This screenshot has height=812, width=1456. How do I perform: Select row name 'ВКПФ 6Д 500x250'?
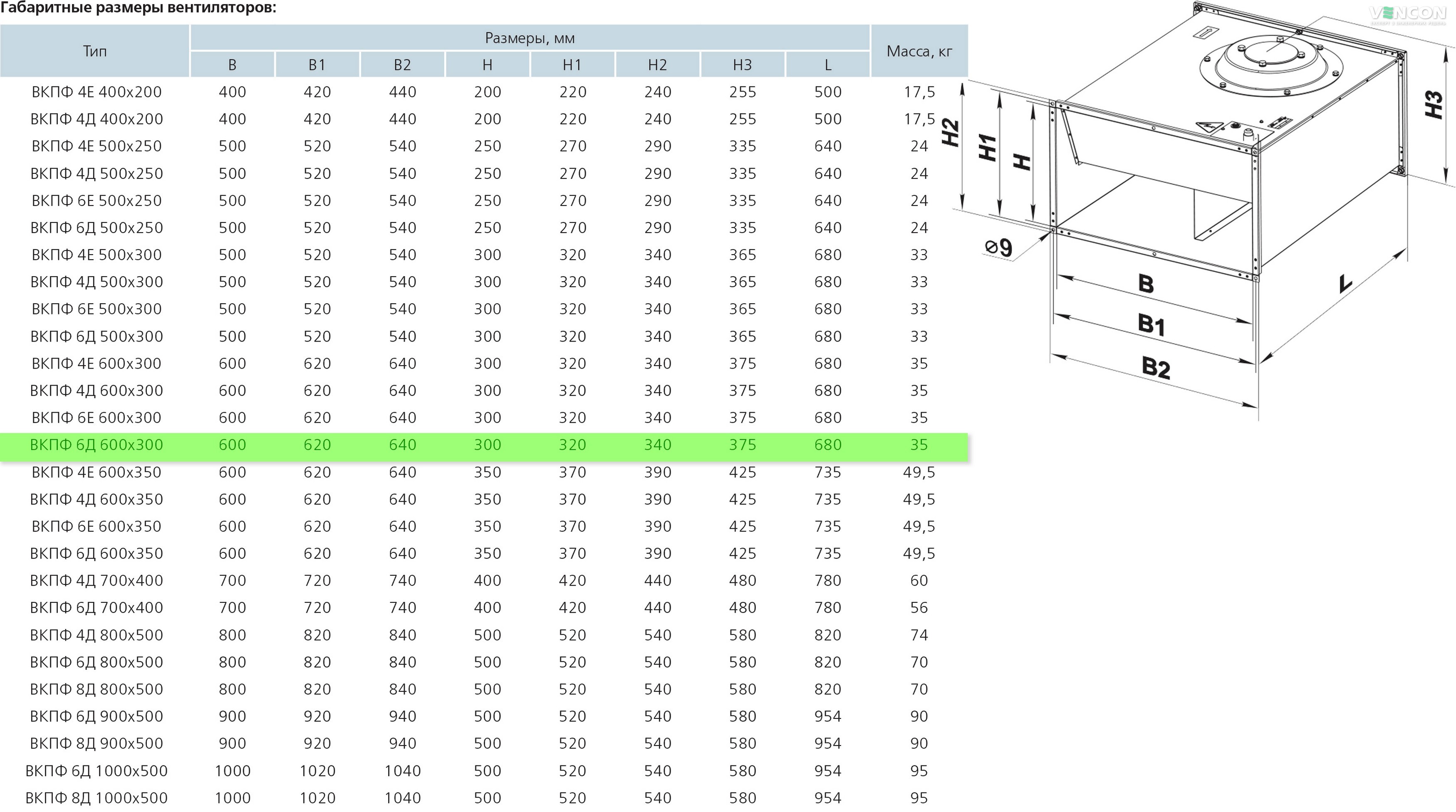click(96, 227)
